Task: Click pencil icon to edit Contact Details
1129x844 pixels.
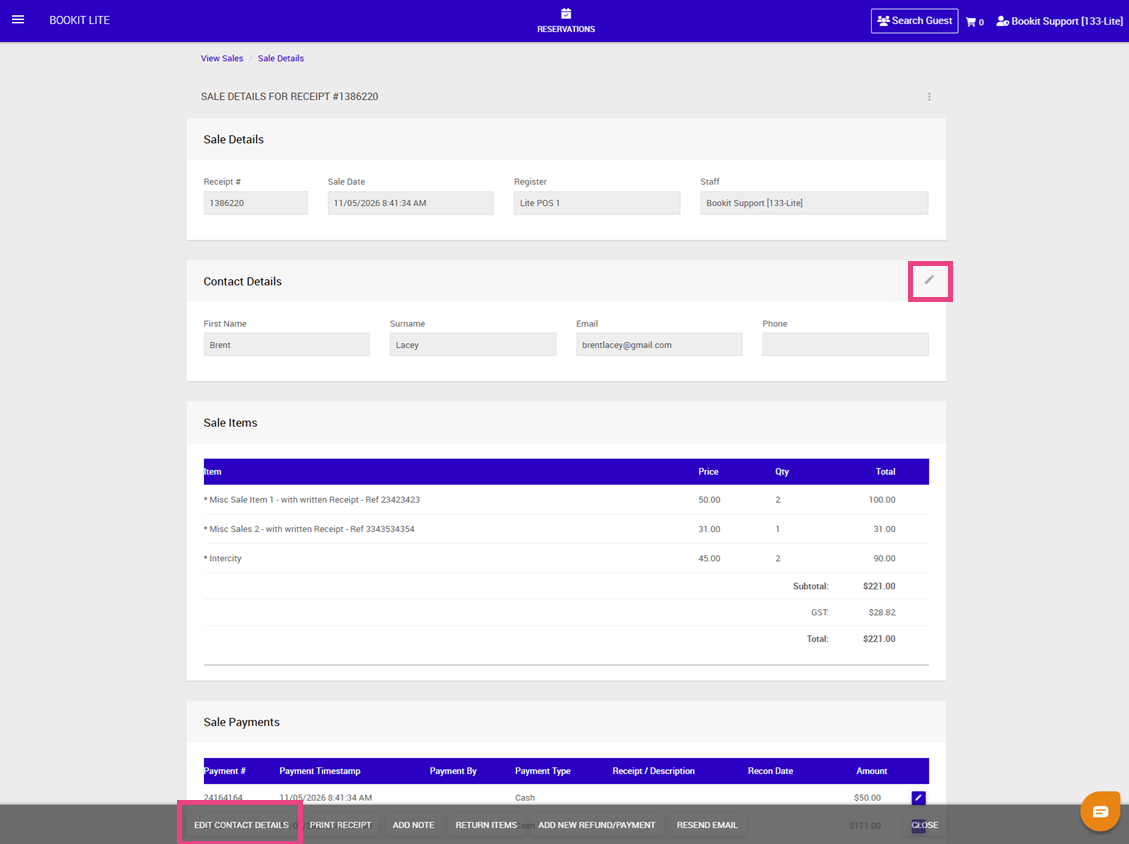Action: click(x=930, y=280)
